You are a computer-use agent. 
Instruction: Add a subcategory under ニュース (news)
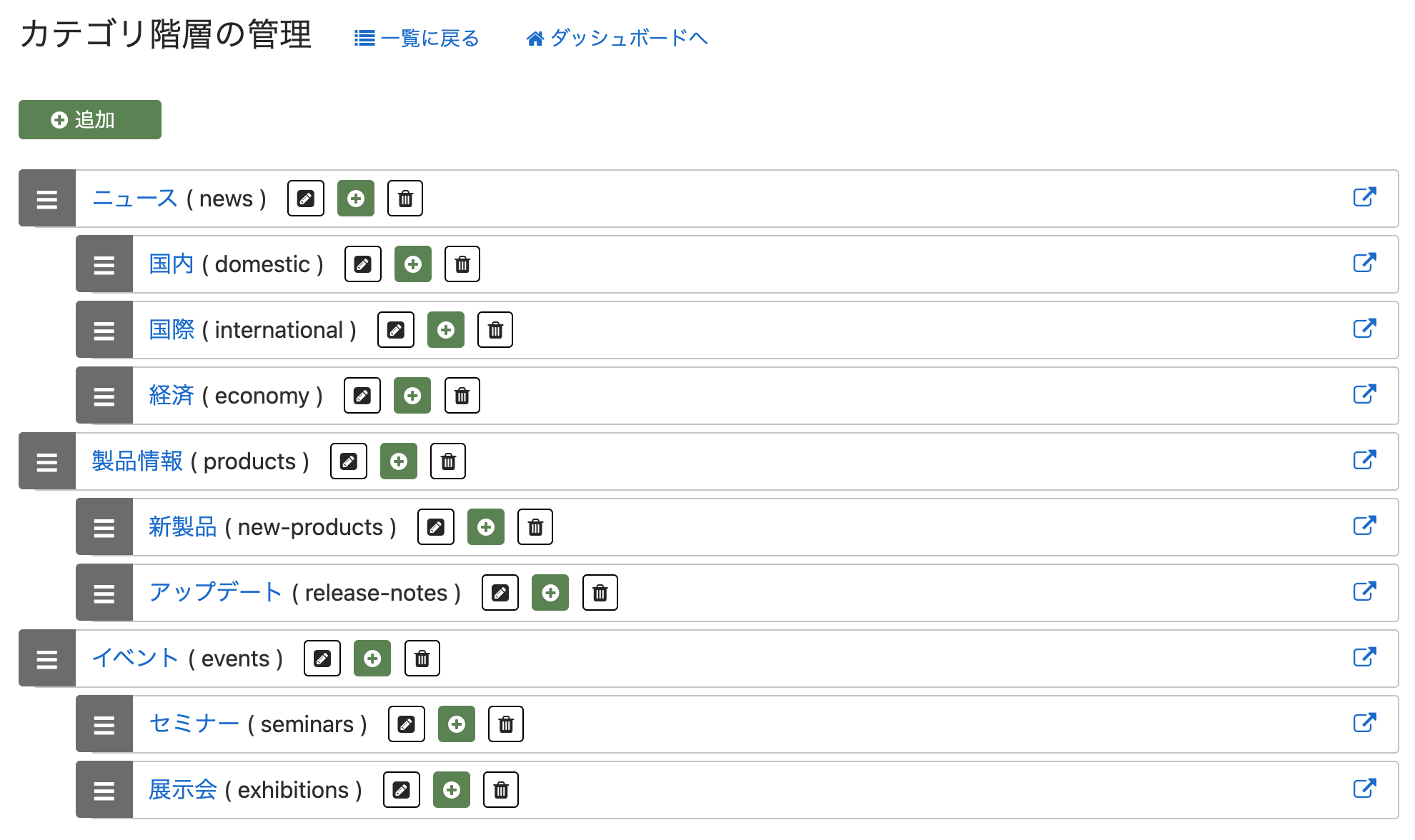click(x=356, y=199)
